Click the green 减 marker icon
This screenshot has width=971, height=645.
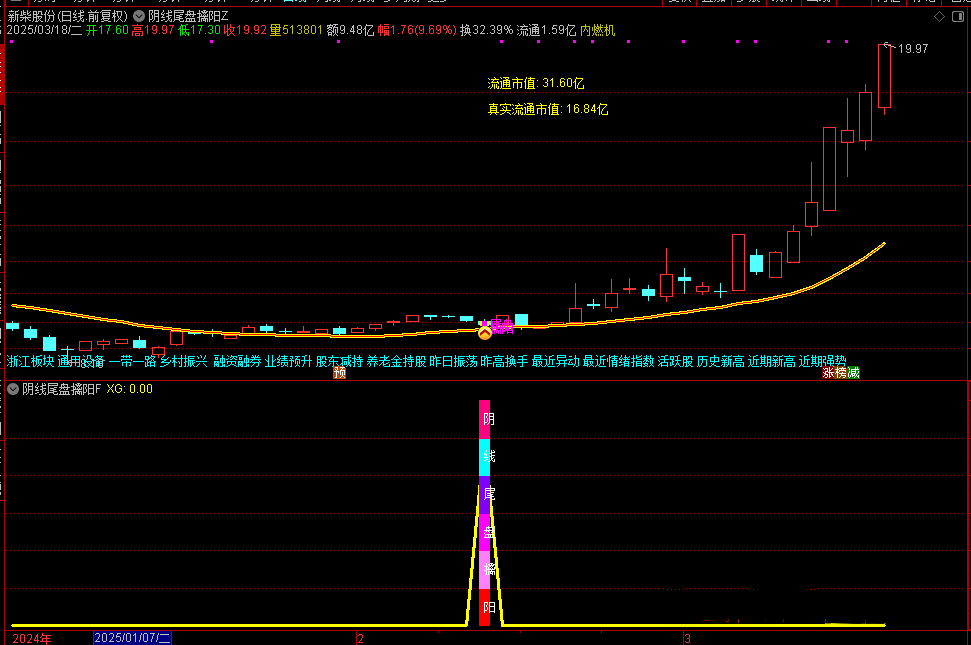(x=853, y=373)
